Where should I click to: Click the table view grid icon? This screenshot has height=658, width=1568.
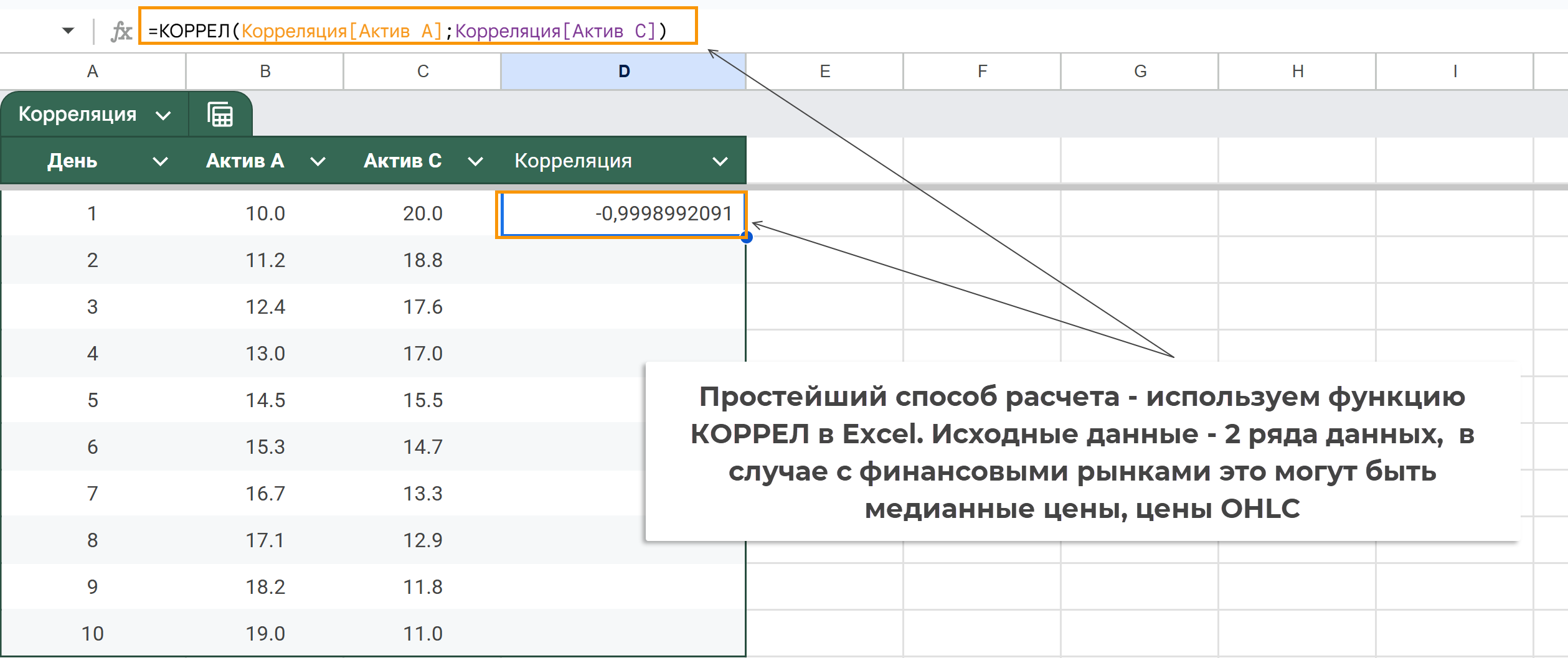[x=220, y=115]
